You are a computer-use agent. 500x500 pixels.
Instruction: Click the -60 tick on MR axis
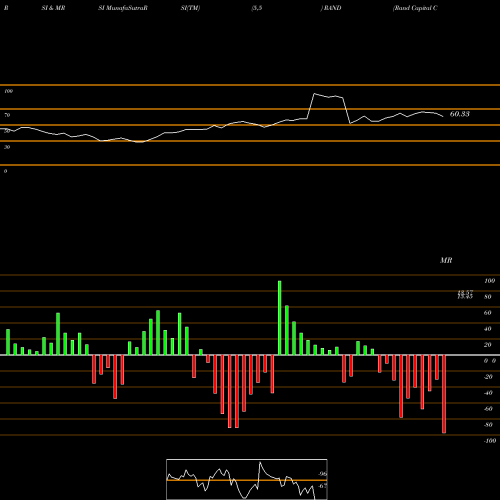click(x=488, y=409)
